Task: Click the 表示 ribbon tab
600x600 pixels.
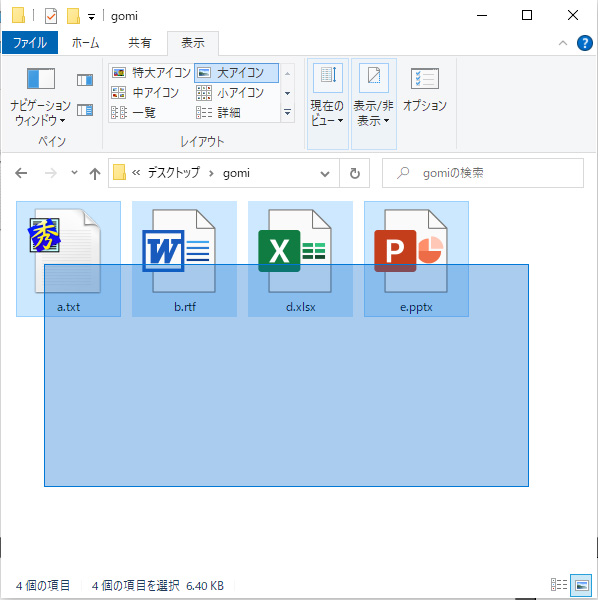Action: click(193, 42)
